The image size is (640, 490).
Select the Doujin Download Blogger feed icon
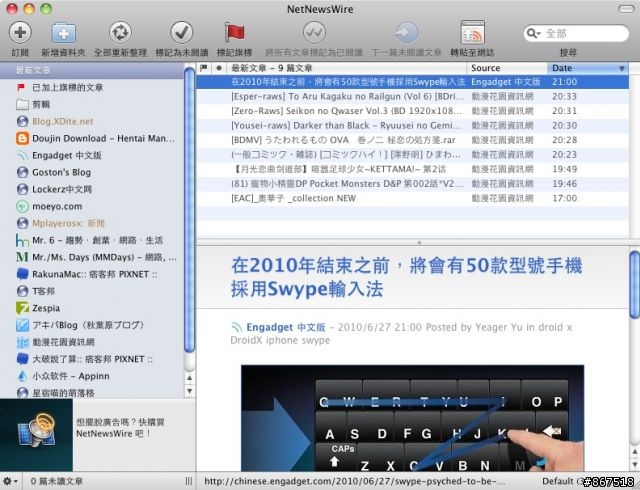coord(22,138)
